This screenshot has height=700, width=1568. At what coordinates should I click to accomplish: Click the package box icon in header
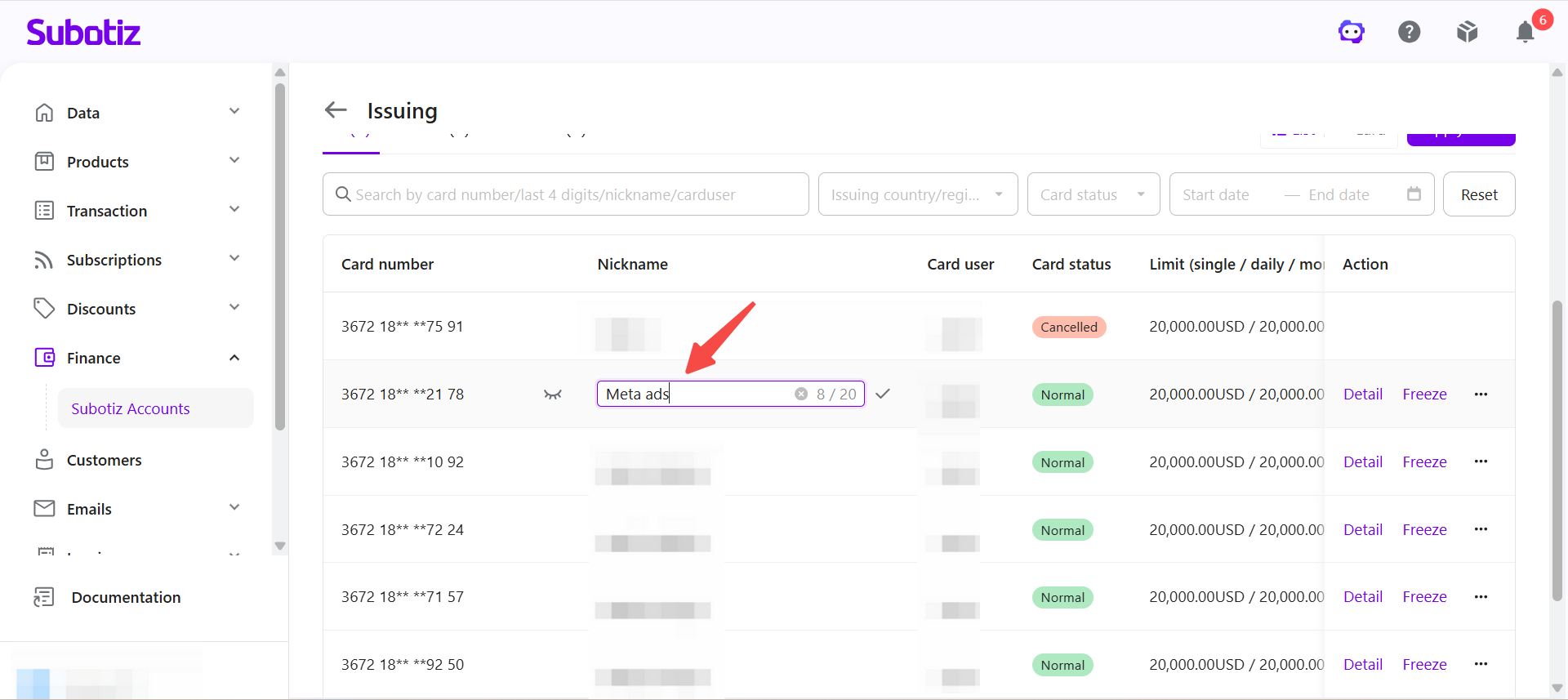click(x=1468, y=32)
